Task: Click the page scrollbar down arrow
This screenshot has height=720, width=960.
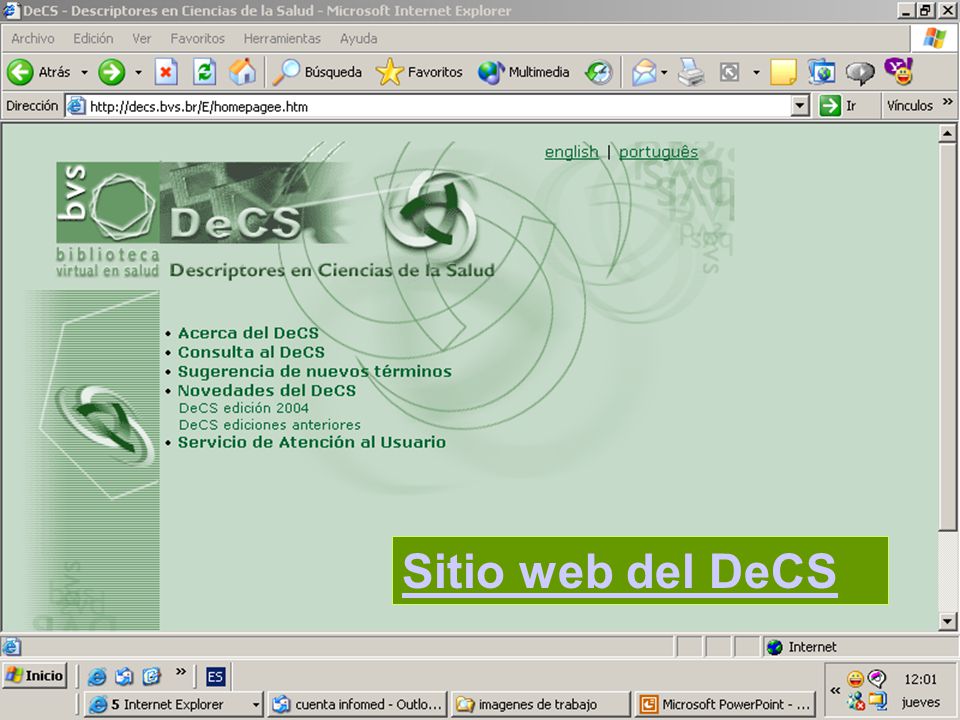Action: [947, 621]
